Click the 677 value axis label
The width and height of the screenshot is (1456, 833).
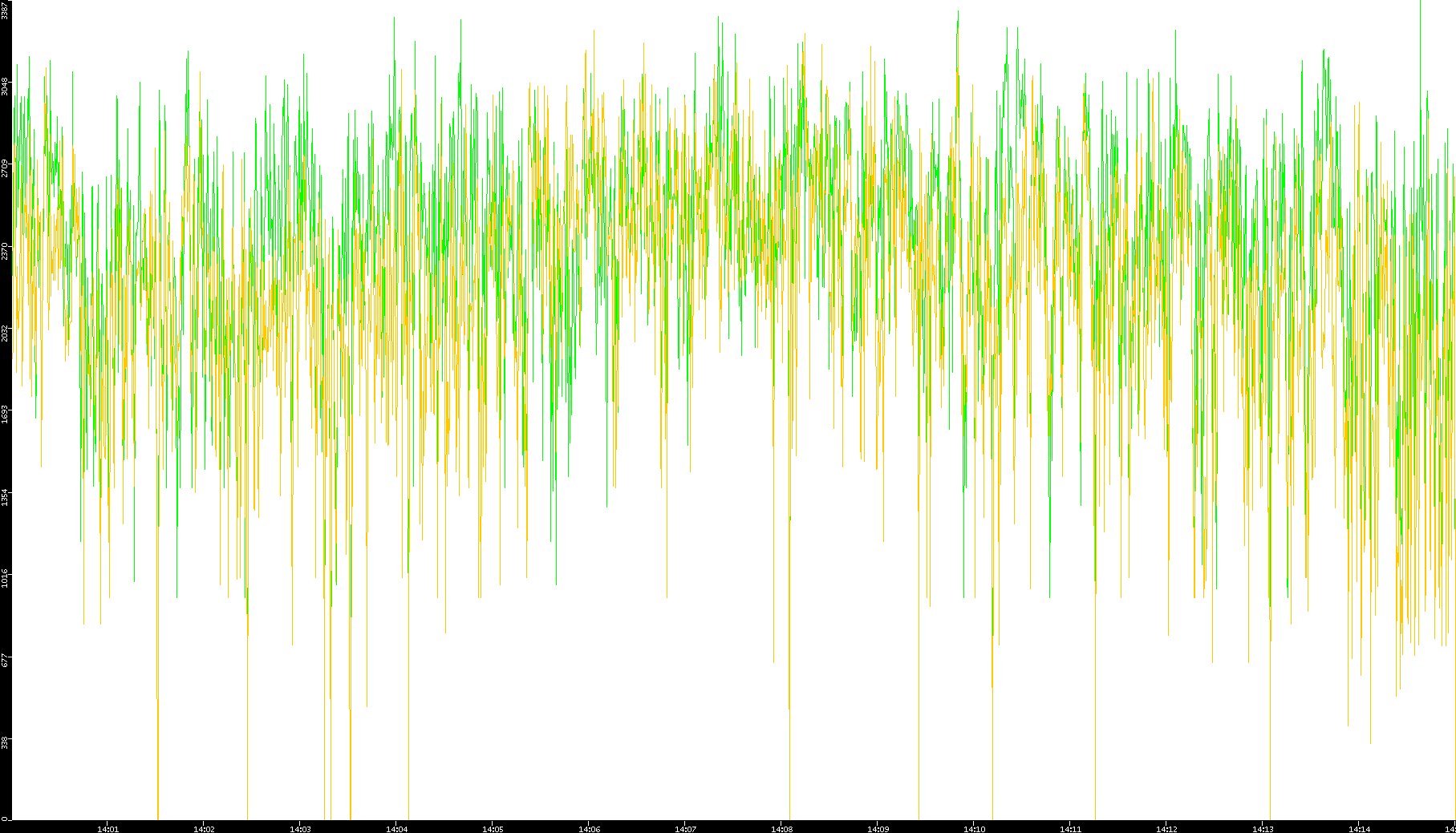tap(5, 661)
